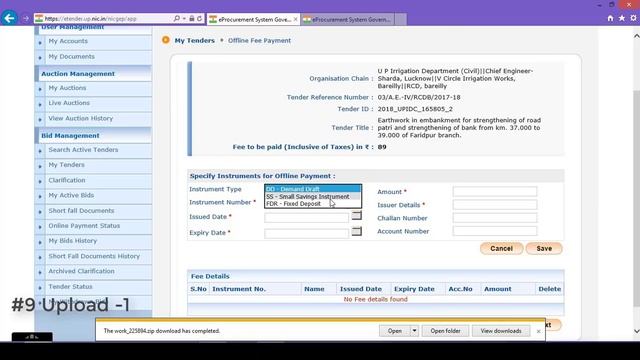Image resolution: width=640 pixels, height=360 pixels.
Task: Open calendar picker for Issued Date
Action: [356, 215]
